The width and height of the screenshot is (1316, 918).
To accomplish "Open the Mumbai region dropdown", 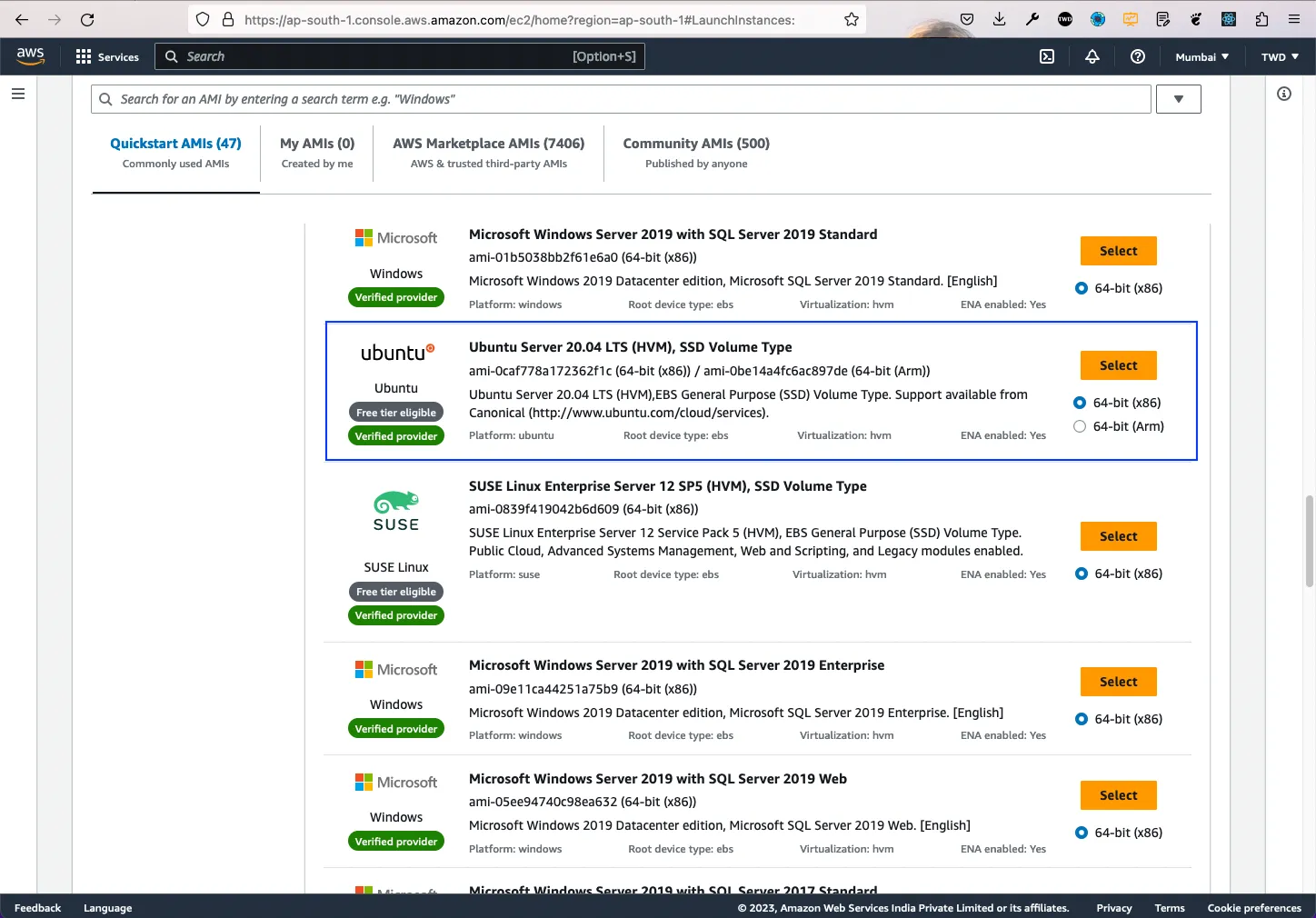I will tap(1201, 56).
